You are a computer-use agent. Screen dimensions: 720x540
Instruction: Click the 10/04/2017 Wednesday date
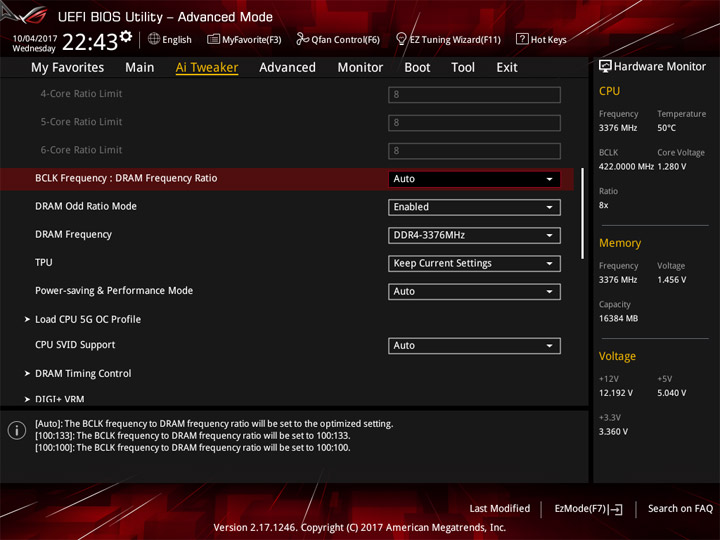coord(34,43)
